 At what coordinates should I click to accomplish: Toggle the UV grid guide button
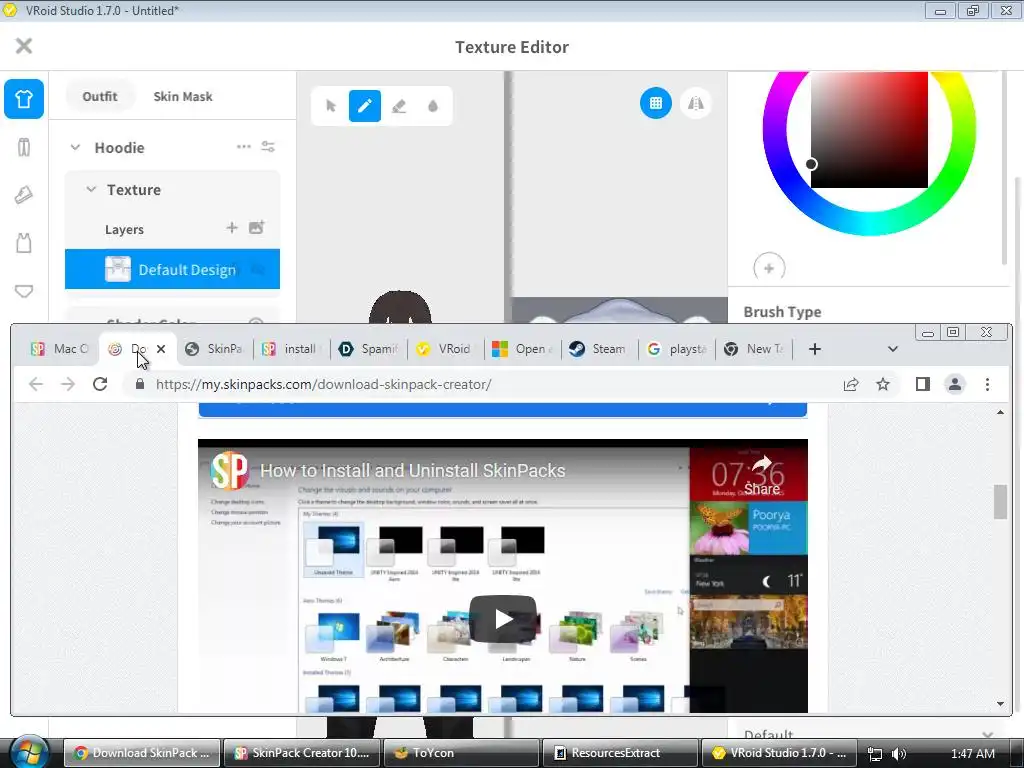[656, 103]
